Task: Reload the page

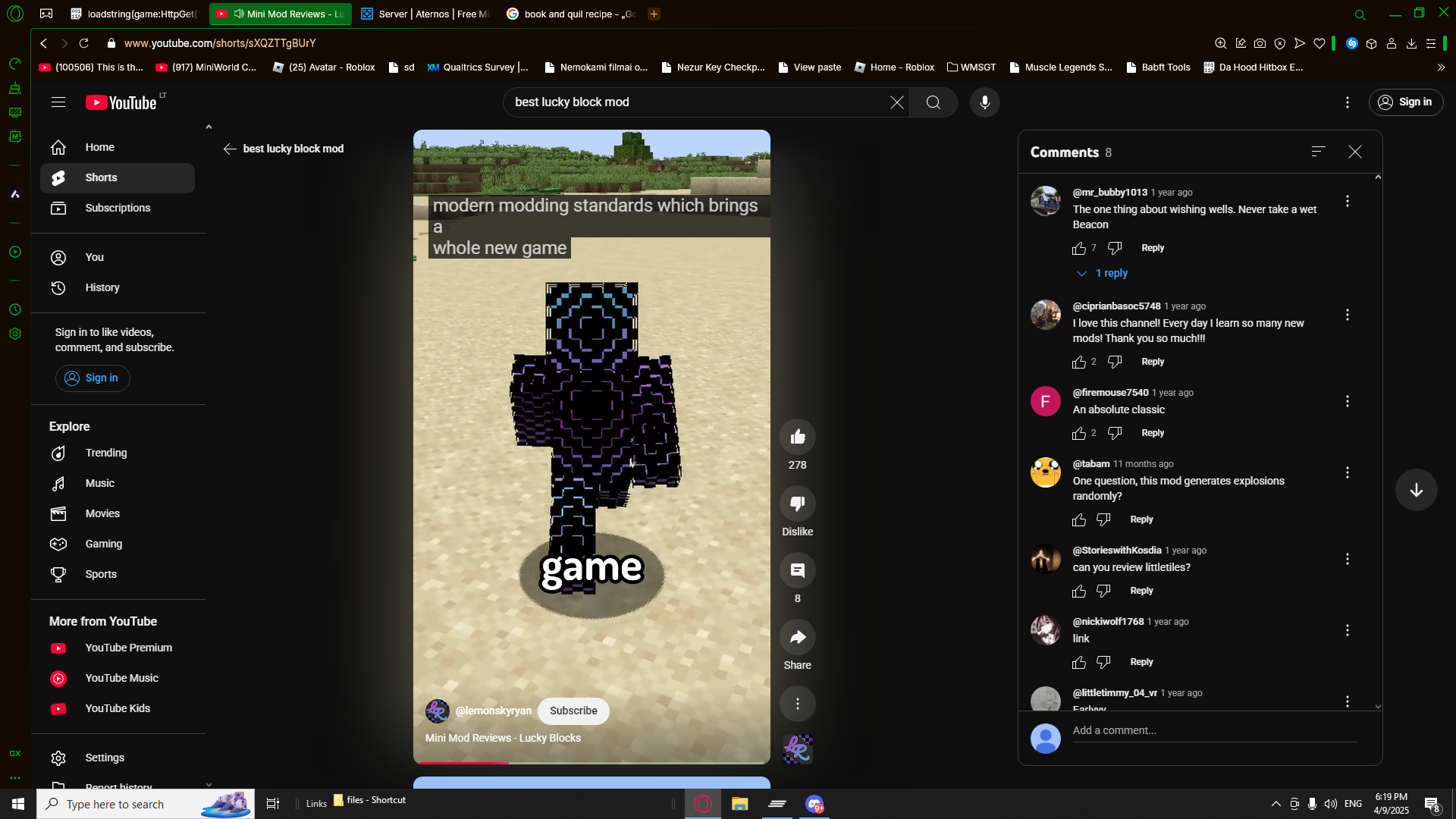Action: (84, 43)
